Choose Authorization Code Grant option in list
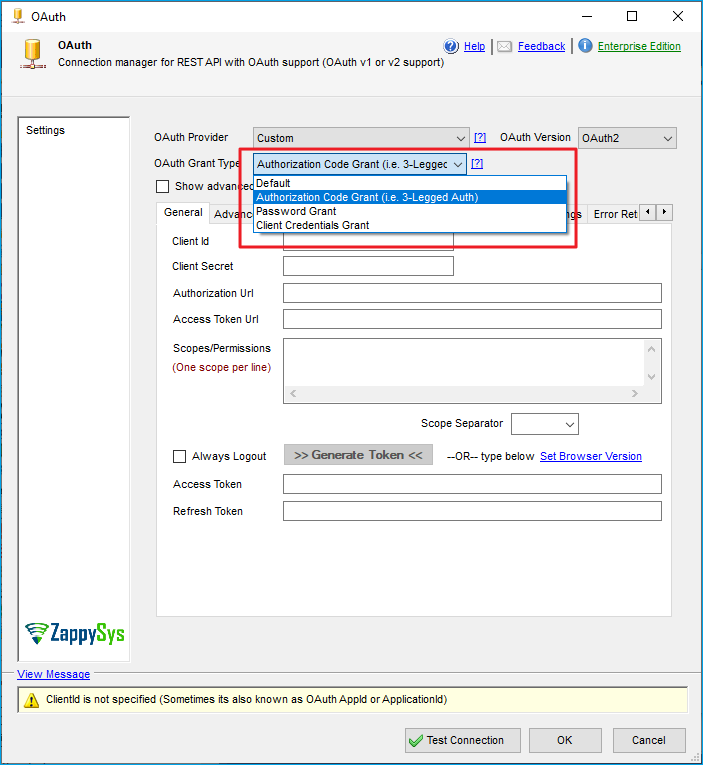 410,197
